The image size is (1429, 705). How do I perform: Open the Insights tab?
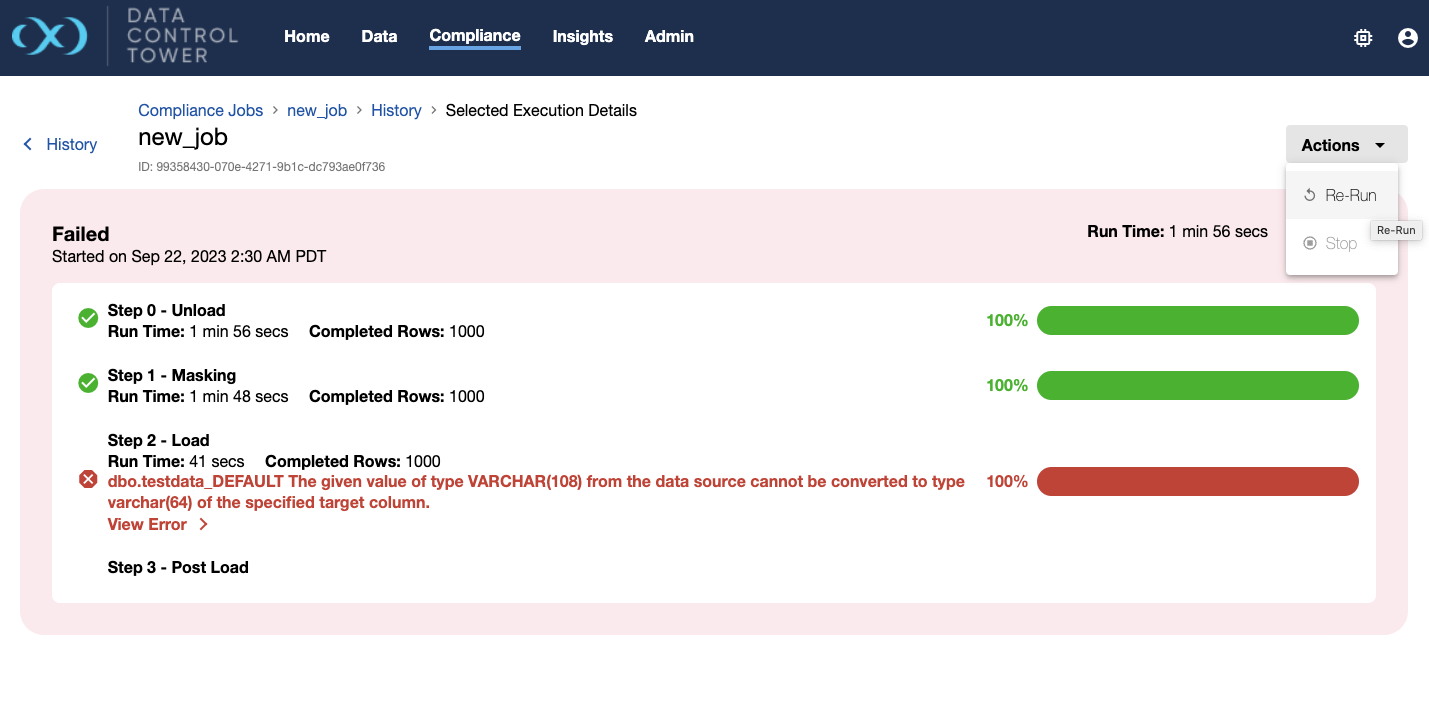pos(582,36)
